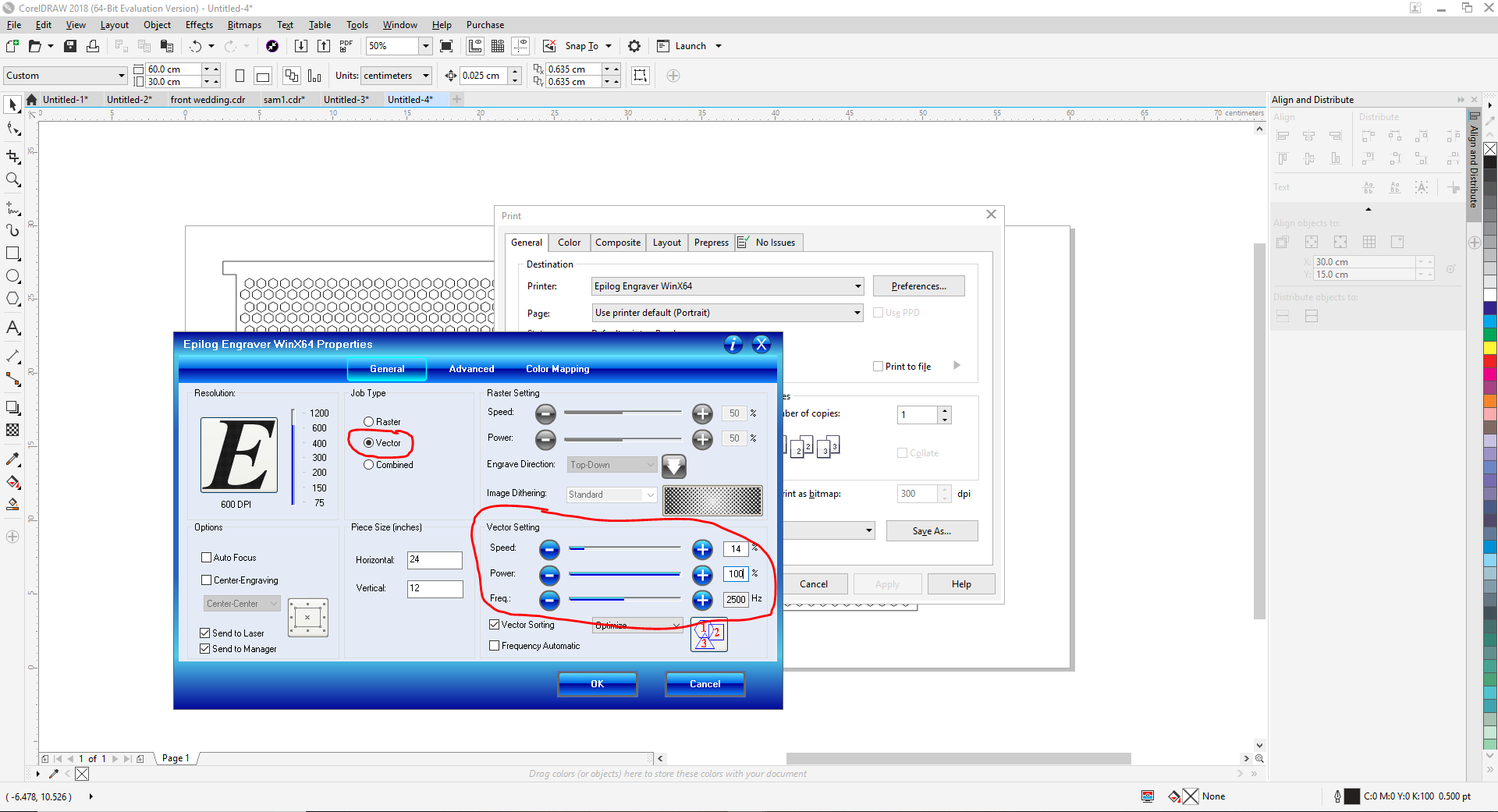Switch to Color Mapping tab
The image size is (1498, 812).
pos(557,369)
